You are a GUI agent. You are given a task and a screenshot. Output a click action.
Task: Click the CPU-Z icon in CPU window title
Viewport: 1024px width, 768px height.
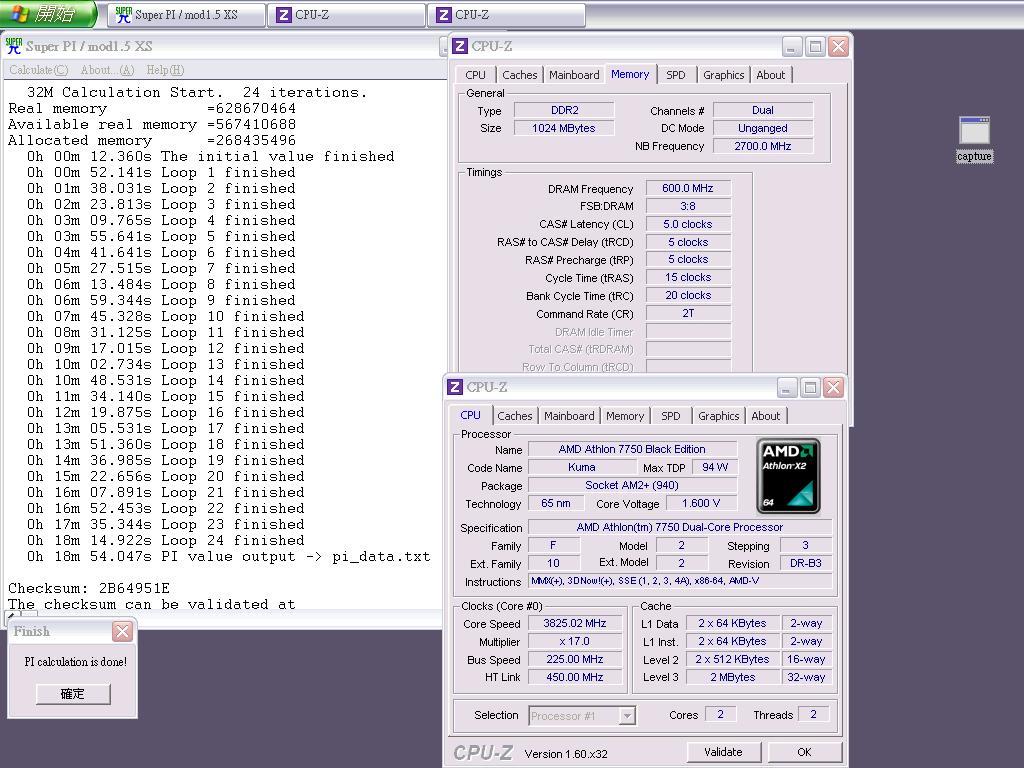455,387
